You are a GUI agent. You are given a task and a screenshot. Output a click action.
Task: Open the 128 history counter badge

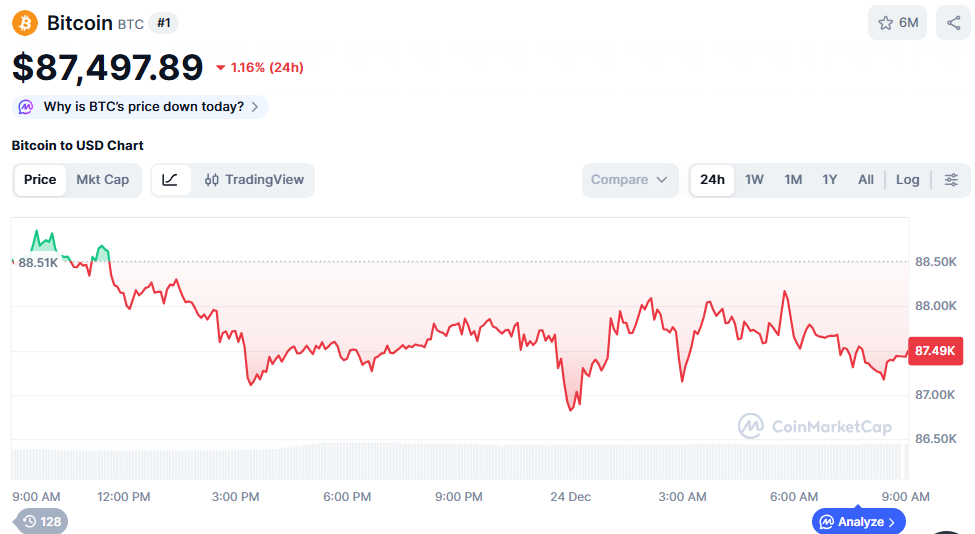coord(41,521)
